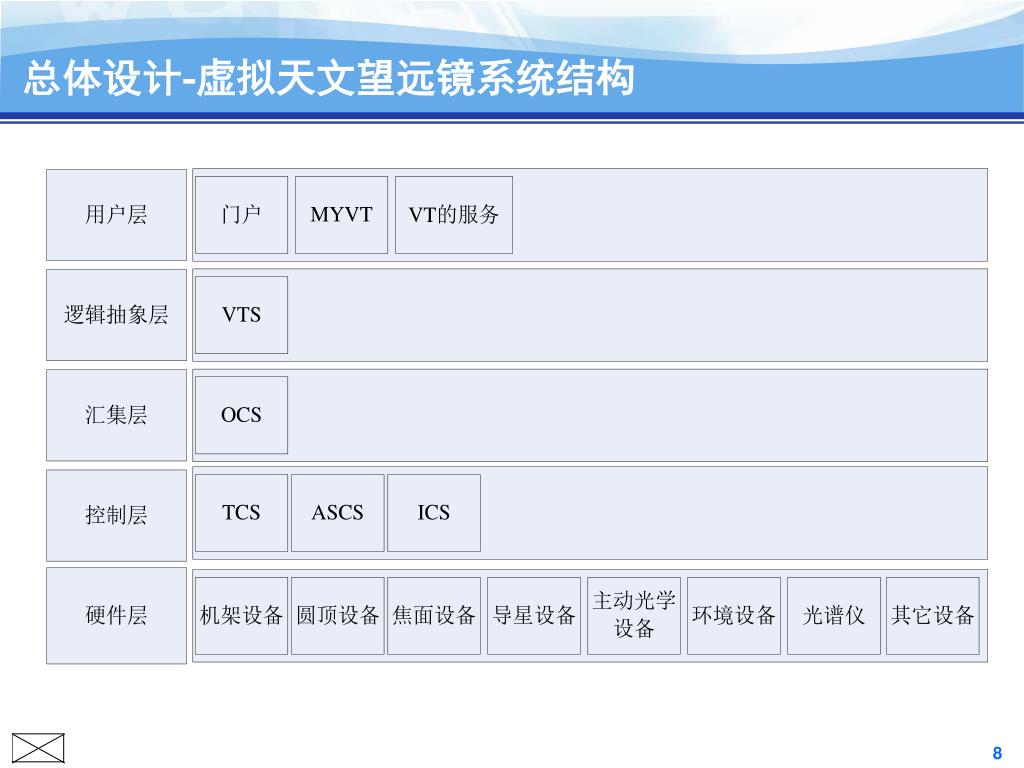Click the 其它设备 box

pyautogui.click(x=933, y=616)
